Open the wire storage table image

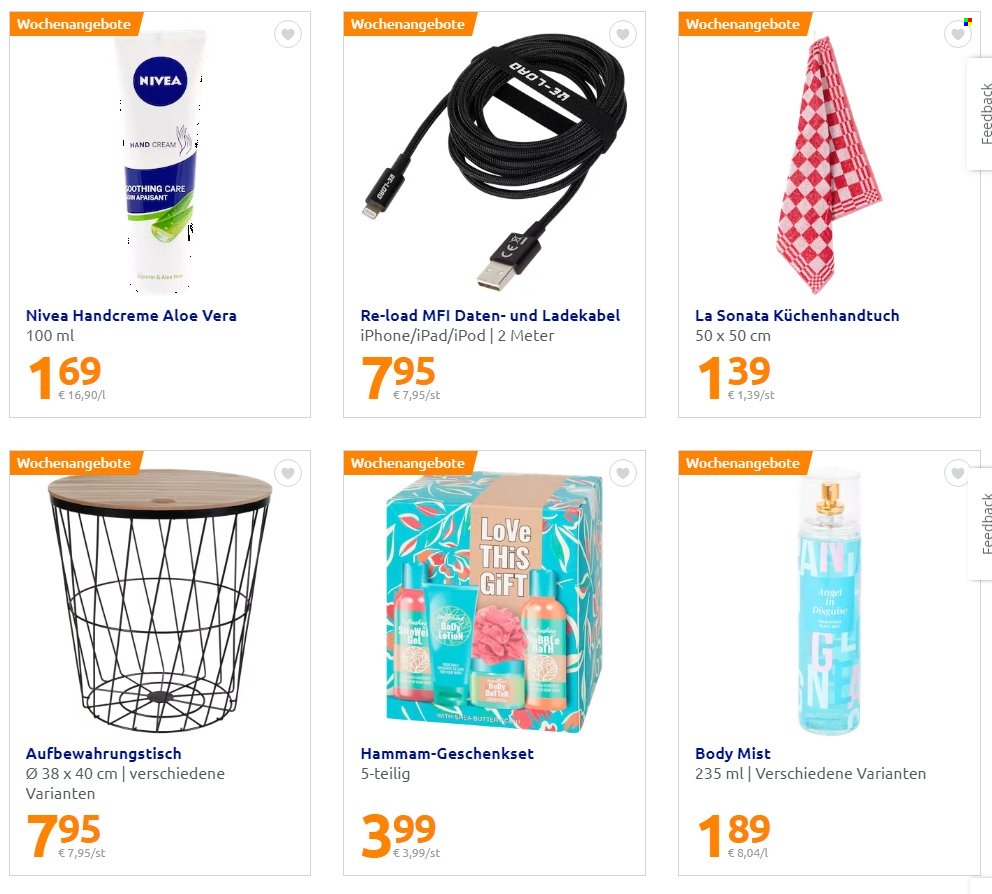pos(159,601)
